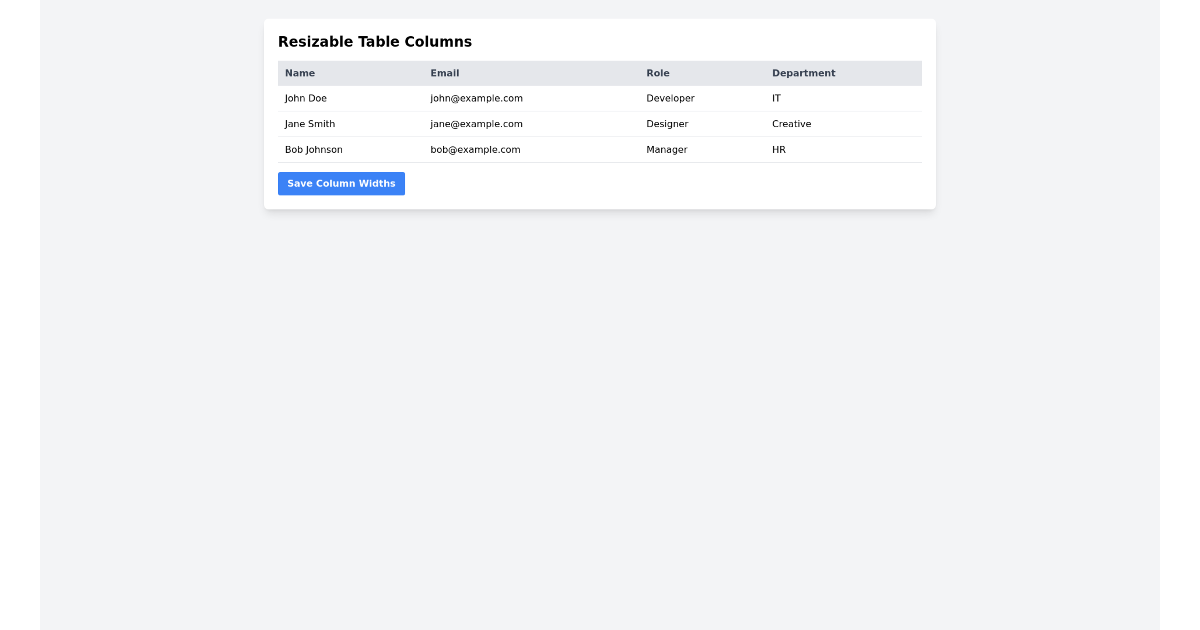Screen dimensions: 1200x630
Task: Click the Email column header
Action: pos(444,72)
